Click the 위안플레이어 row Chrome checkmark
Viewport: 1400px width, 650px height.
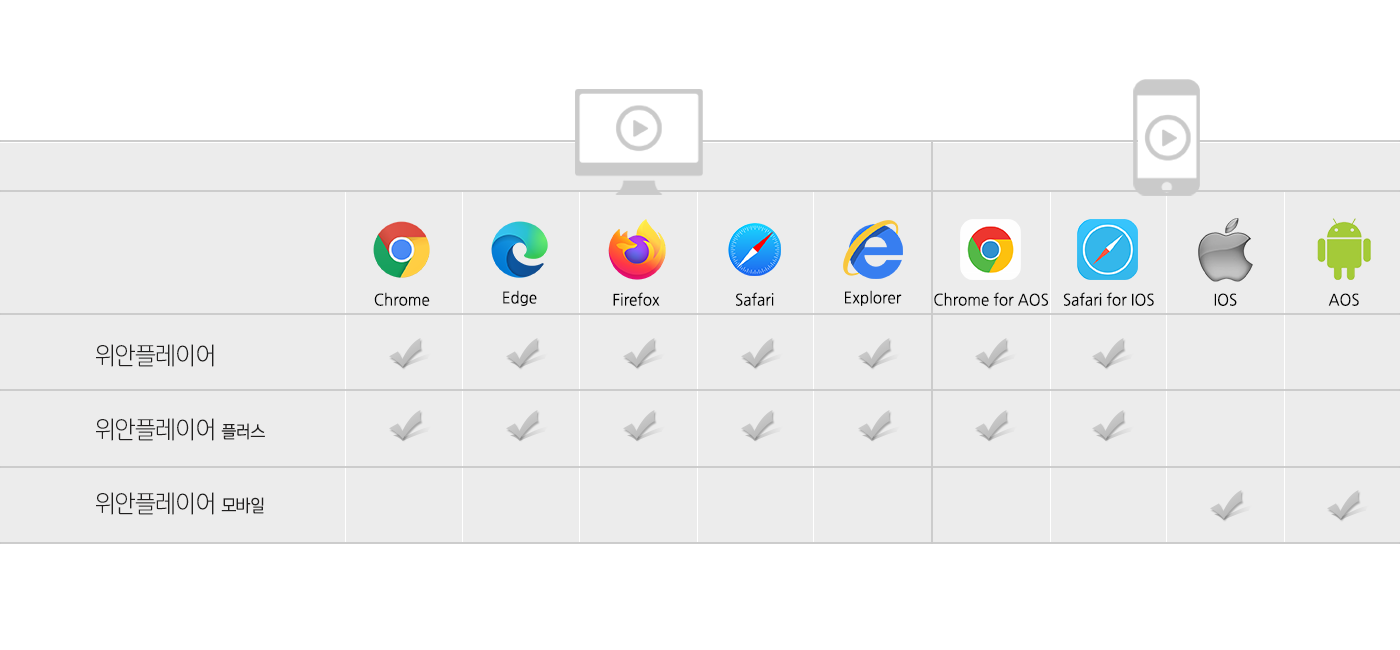click(x=406, y=353)
